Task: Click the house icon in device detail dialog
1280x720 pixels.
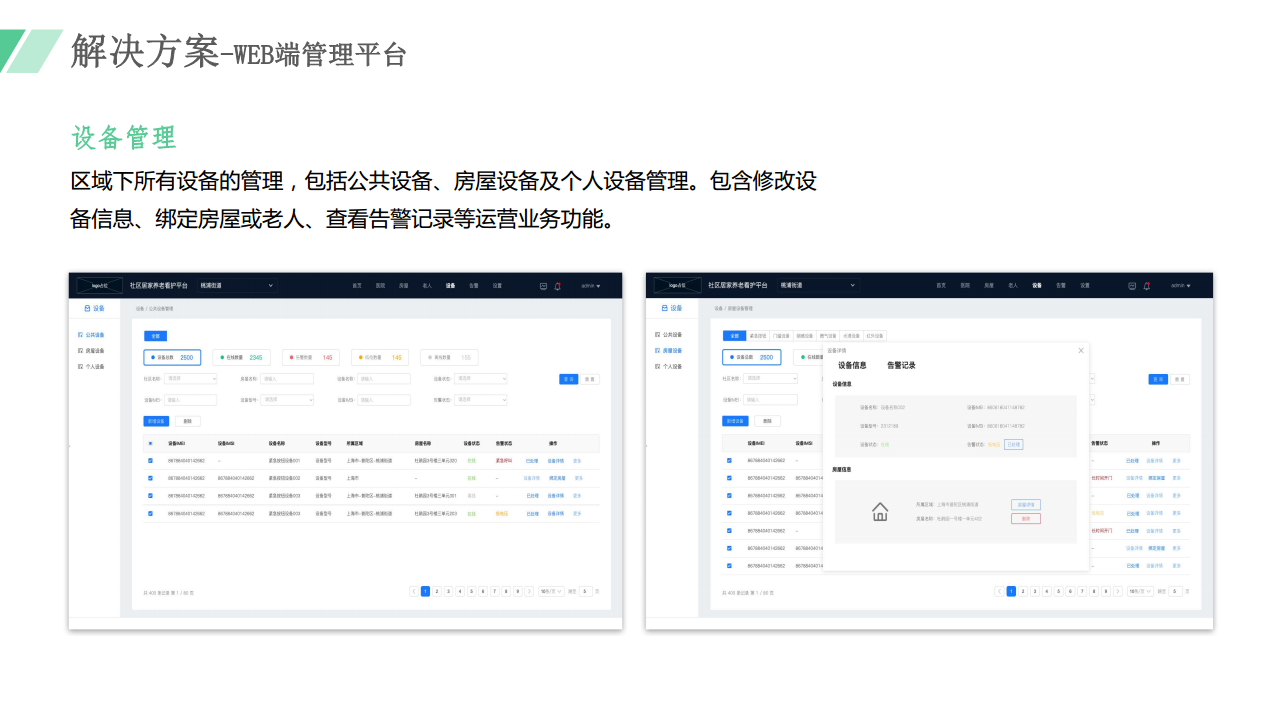Action: pos(880,512)
